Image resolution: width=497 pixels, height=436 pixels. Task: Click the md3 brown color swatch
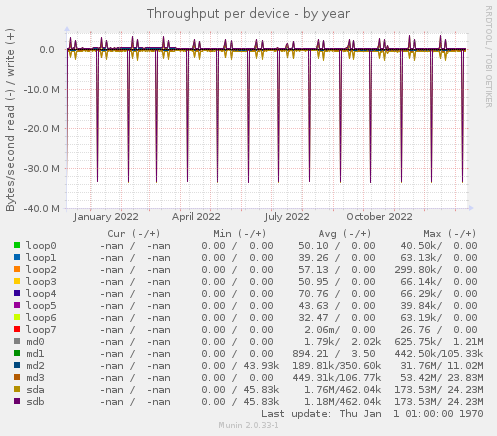coord(17,377)
